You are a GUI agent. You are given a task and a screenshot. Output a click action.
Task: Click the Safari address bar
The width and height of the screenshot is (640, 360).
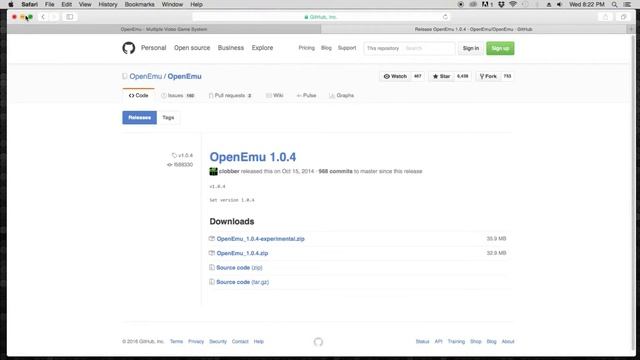321,17
